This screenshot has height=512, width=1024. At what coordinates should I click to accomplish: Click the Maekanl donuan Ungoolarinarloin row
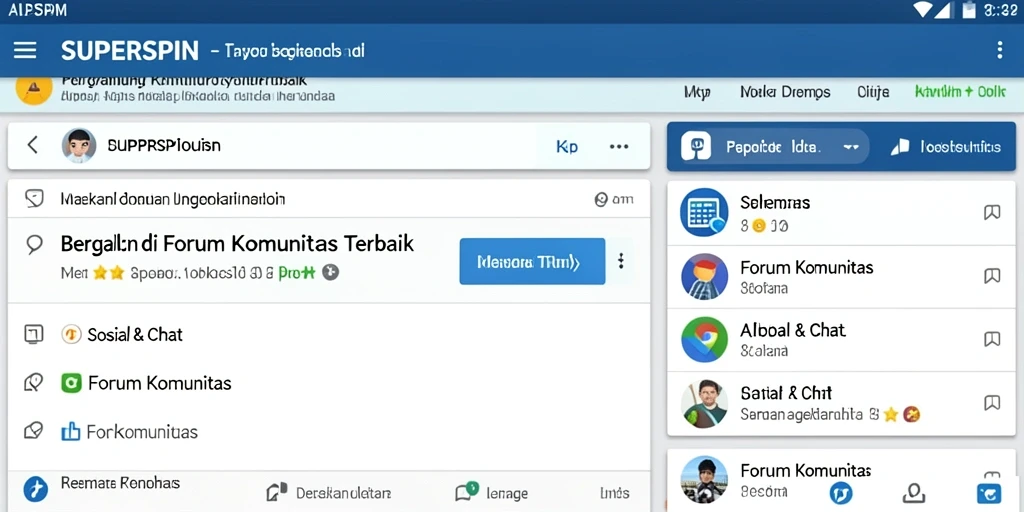tap(328, 199)
